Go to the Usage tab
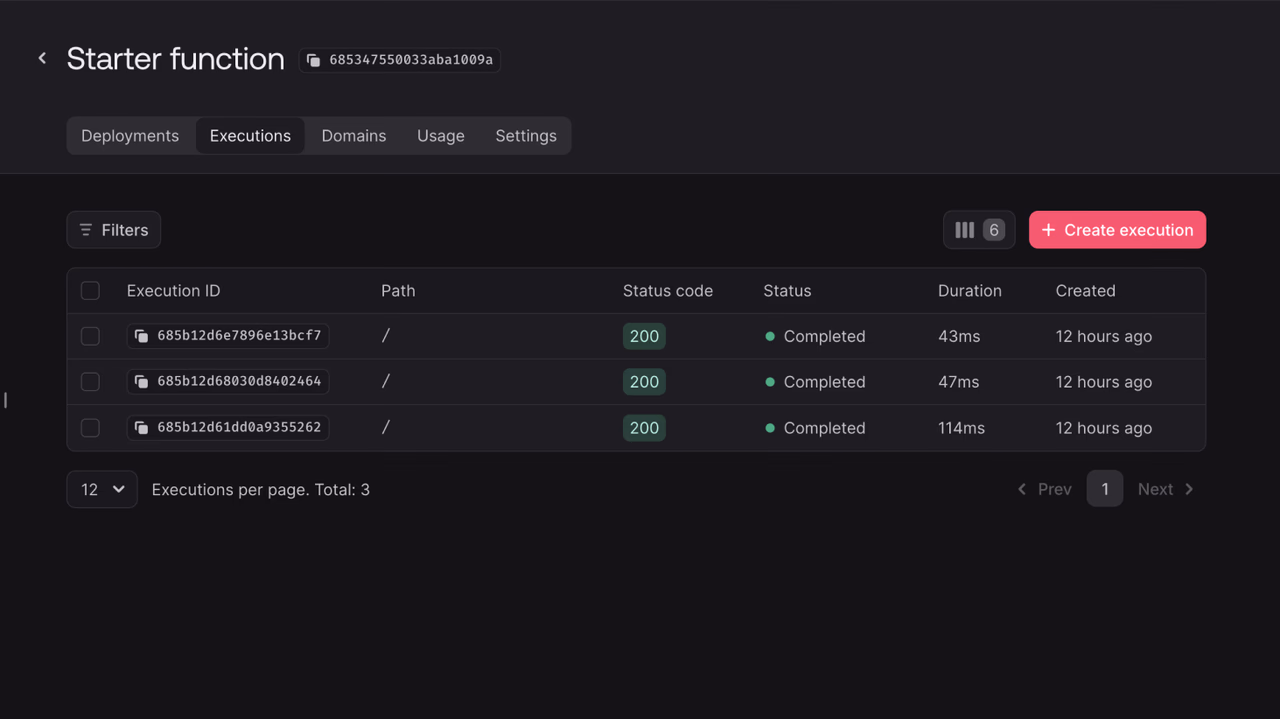Screen dimensions: 1280x719 441,136
